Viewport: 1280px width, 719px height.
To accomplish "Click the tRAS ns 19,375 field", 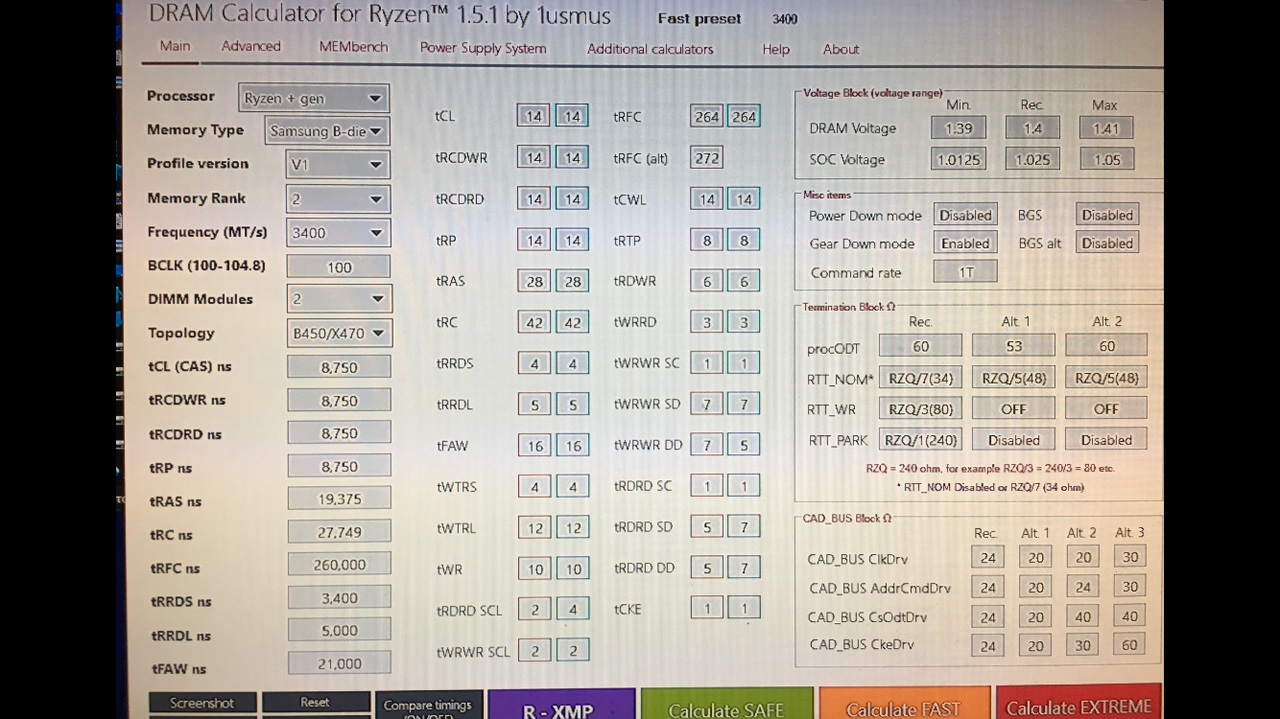I will (340, 499).
